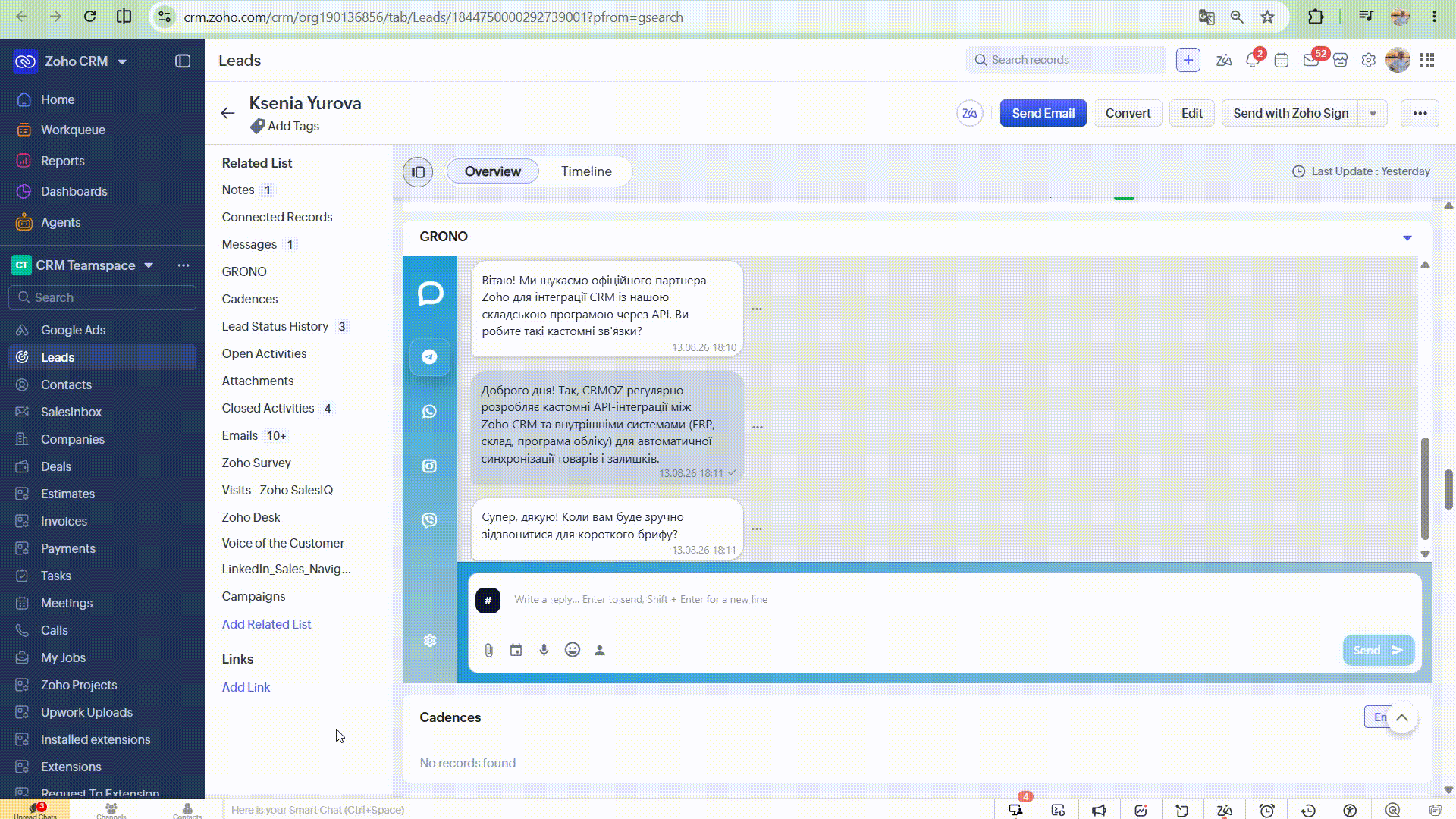Image resolution: width=1456 pixels, height=819 pixels.
Task: Open options for the first incoming message
Action: 757,309
